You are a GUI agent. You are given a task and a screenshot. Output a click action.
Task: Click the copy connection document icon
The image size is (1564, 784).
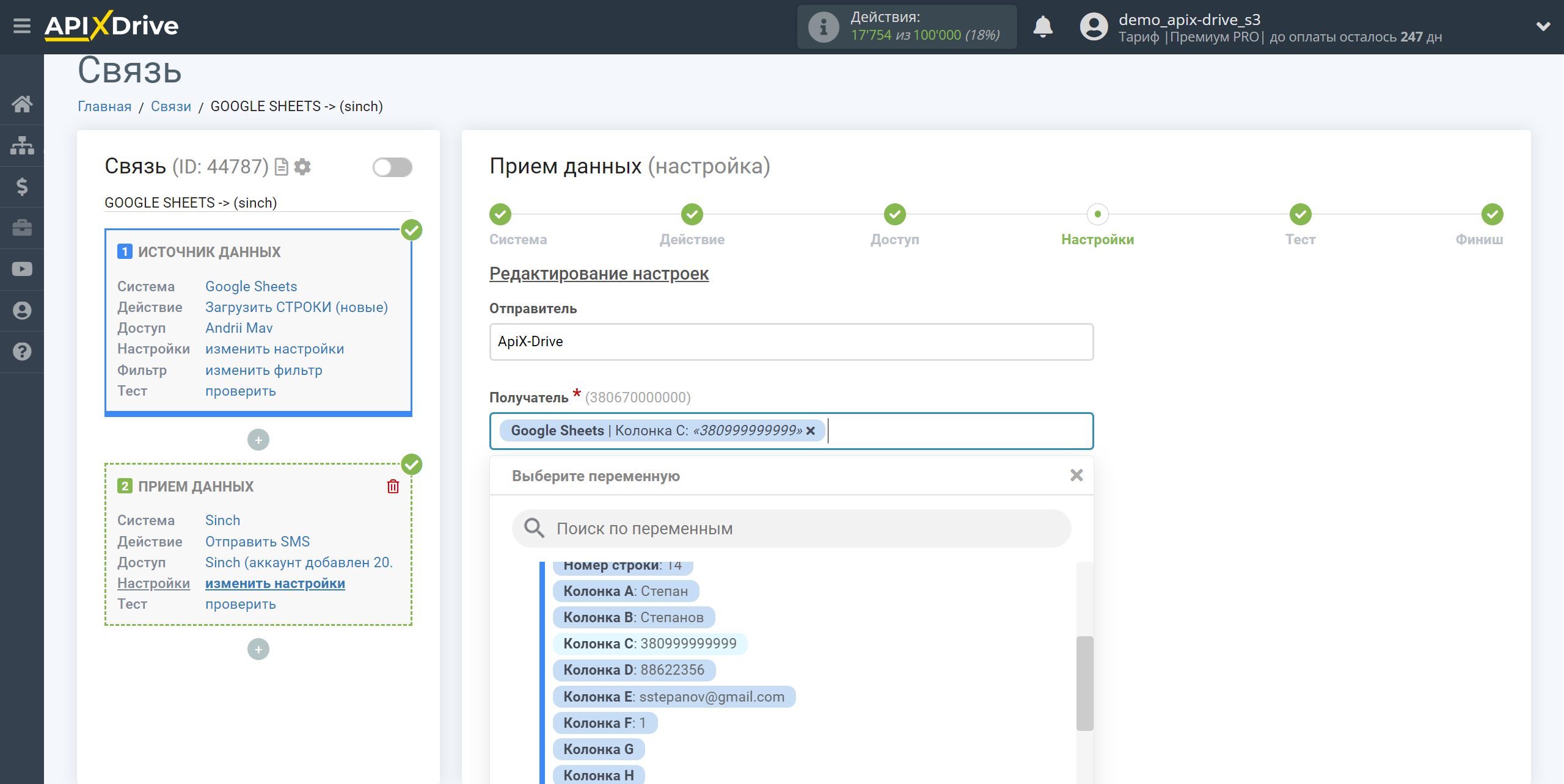[x=281, y=167]
